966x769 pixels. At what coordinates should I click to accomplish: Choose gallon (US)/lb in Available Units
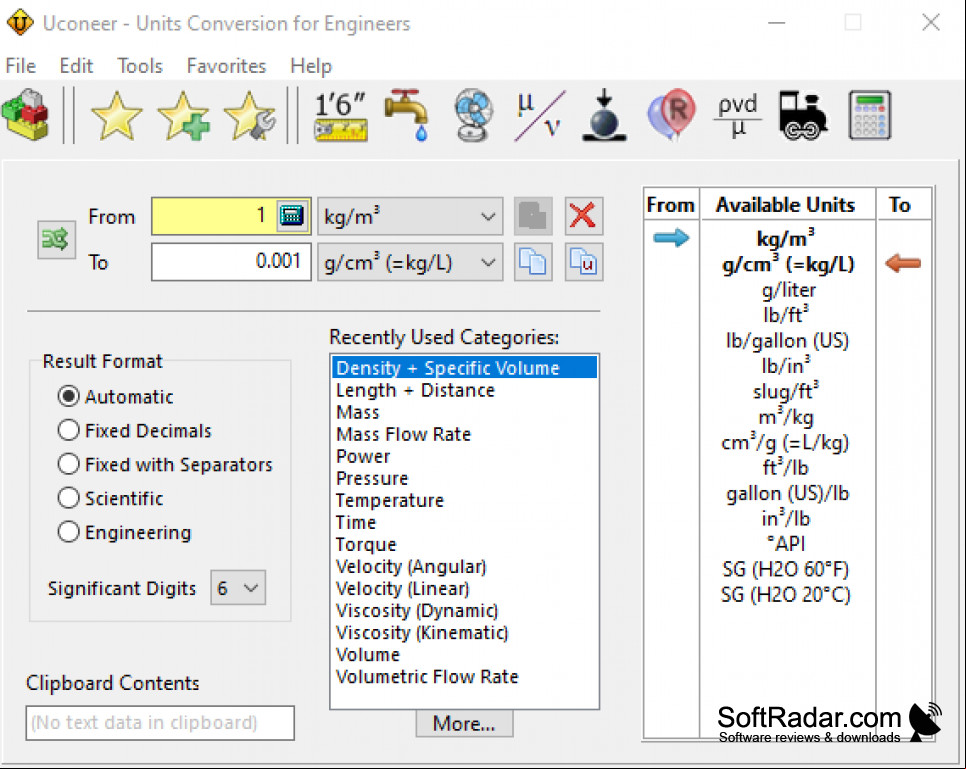787,494
